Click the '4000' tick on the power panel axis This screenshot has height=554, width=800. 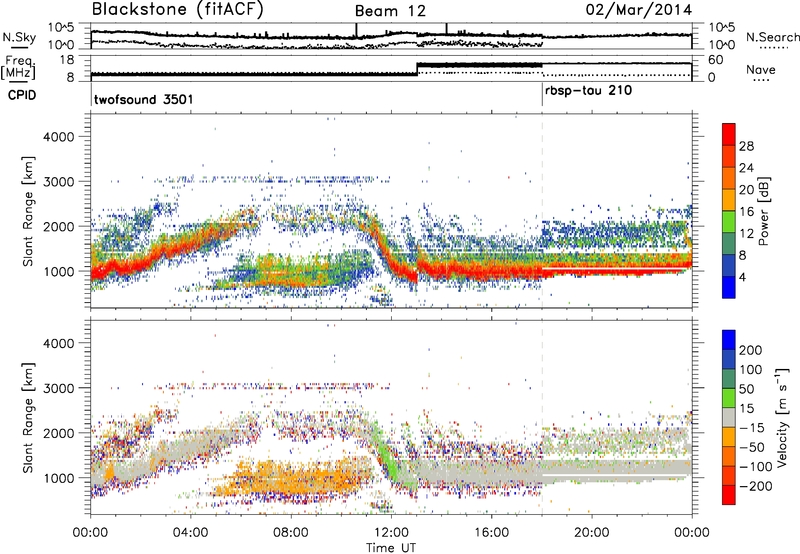58,137
